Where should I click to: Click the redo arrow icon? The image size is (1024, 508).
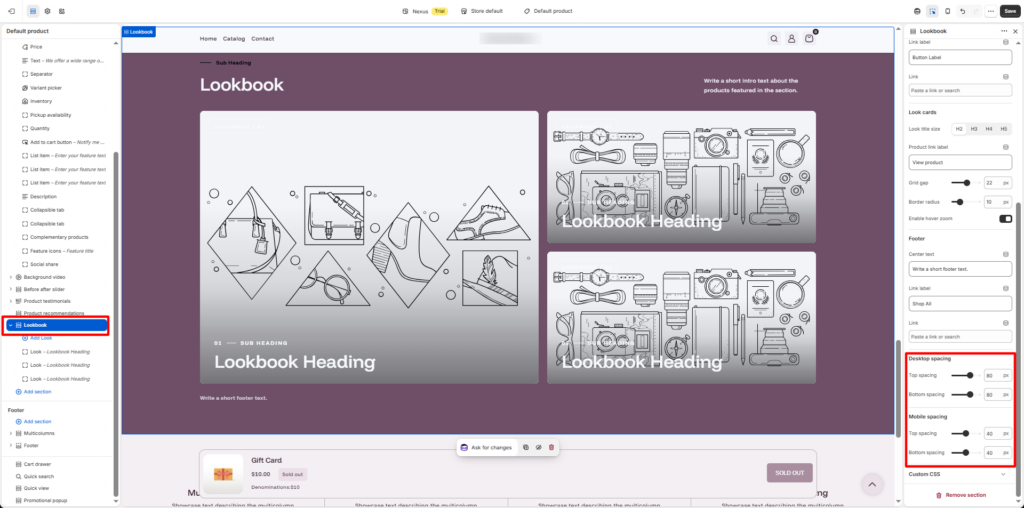point(976,11)
